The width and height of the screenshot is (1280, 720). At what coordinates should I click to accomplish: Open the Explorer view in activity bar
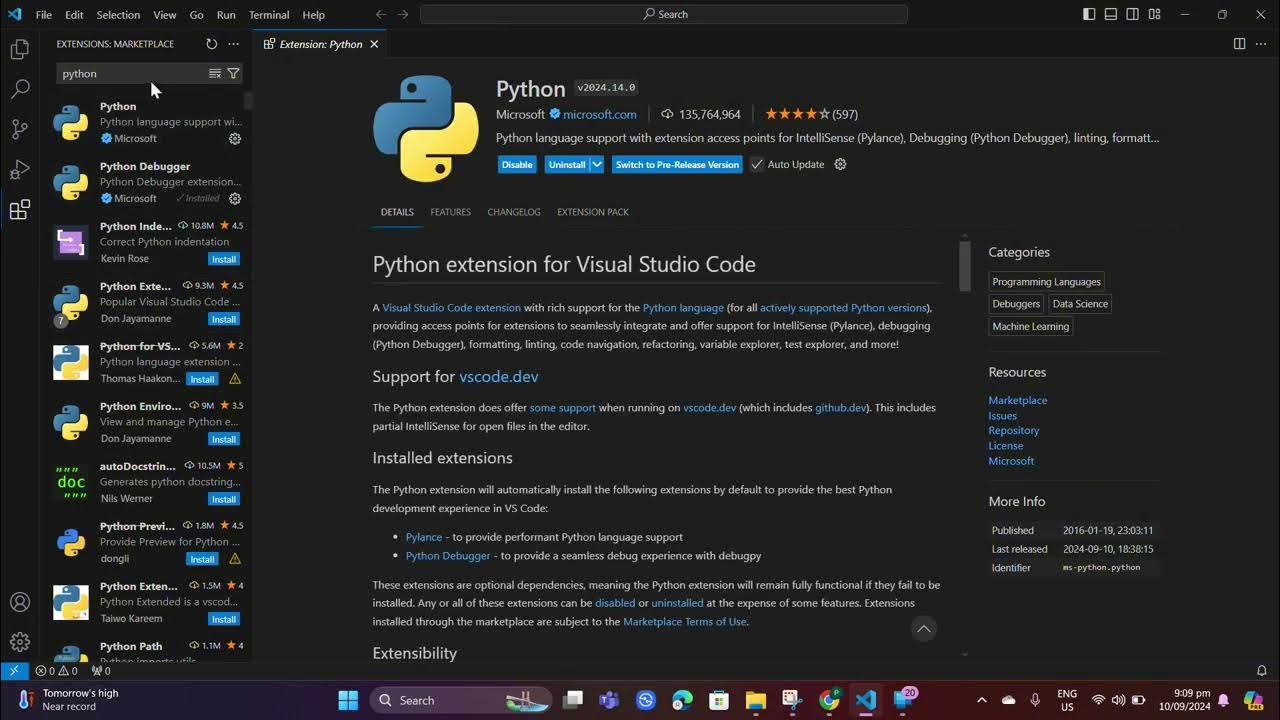(x=19, y=49)
